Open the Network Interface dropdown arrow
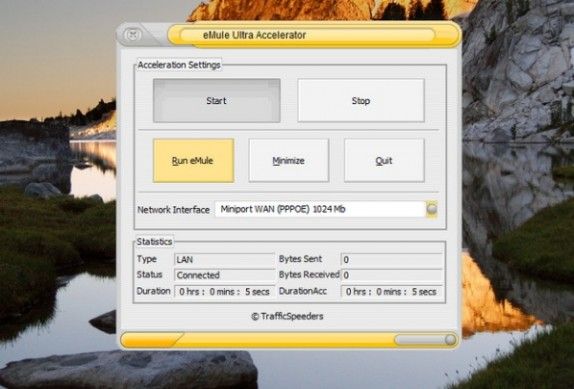This screenshot has height=389, width=574. click(x=432, y=209)
